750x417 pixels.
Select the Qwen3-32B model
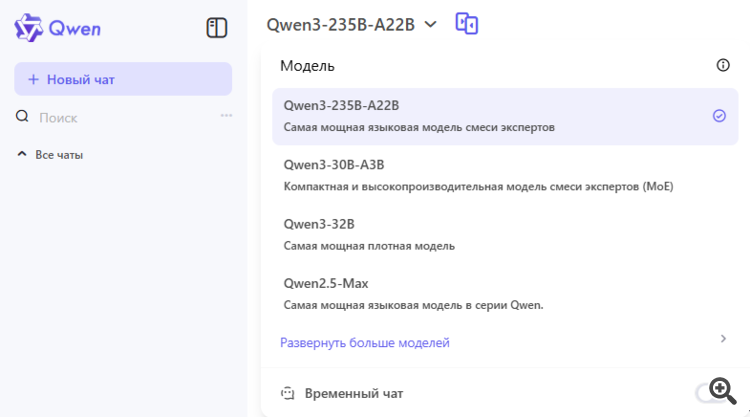click(319, 224)
